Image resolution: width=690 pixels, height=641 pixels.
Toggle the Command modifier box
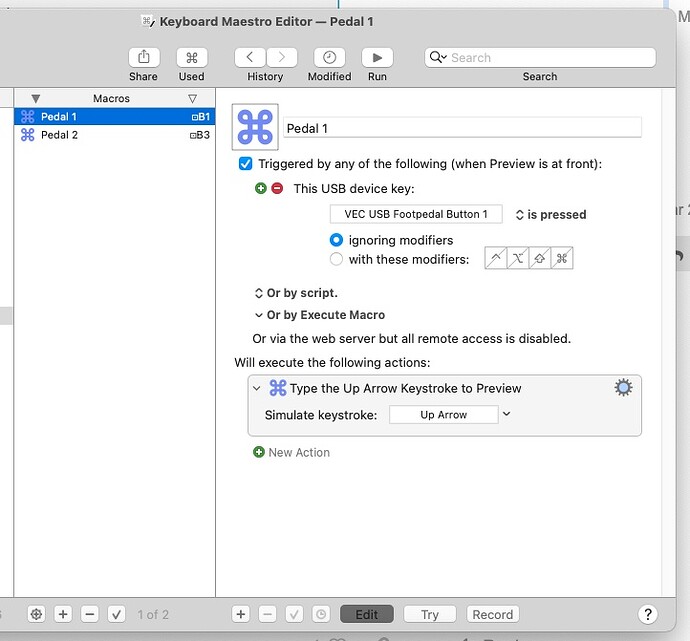[x=562, y=258]
